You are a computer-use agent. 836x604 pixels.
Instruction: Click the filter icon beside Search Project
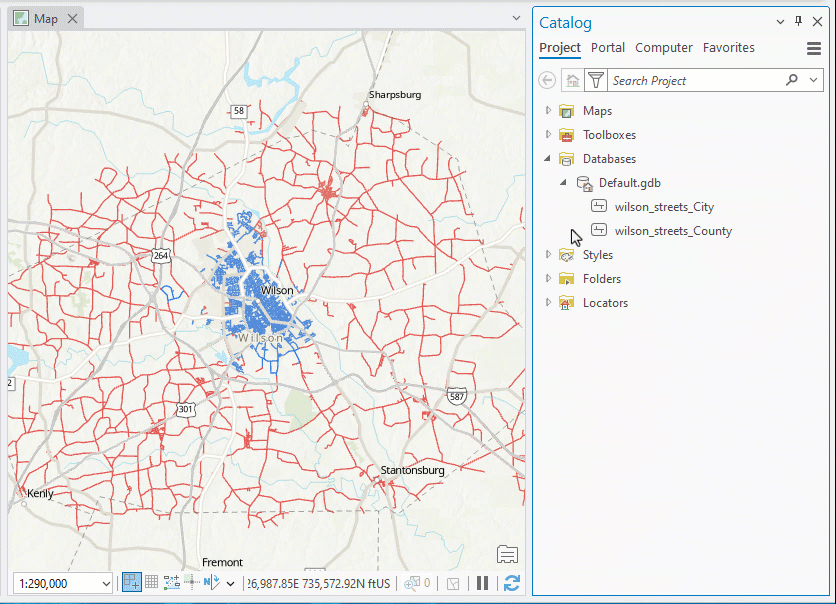(595, 80)
